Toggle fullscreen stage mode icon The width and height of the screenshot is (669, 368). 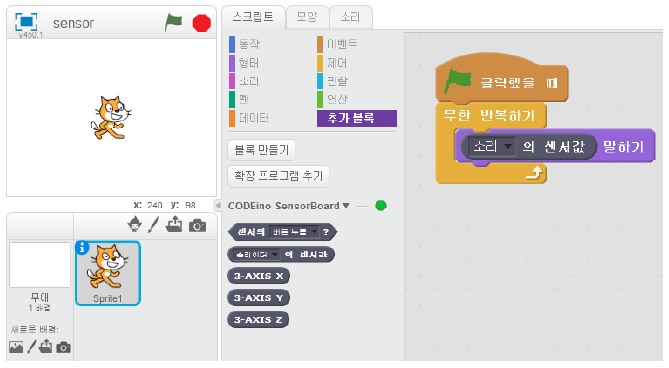[26, 22]
